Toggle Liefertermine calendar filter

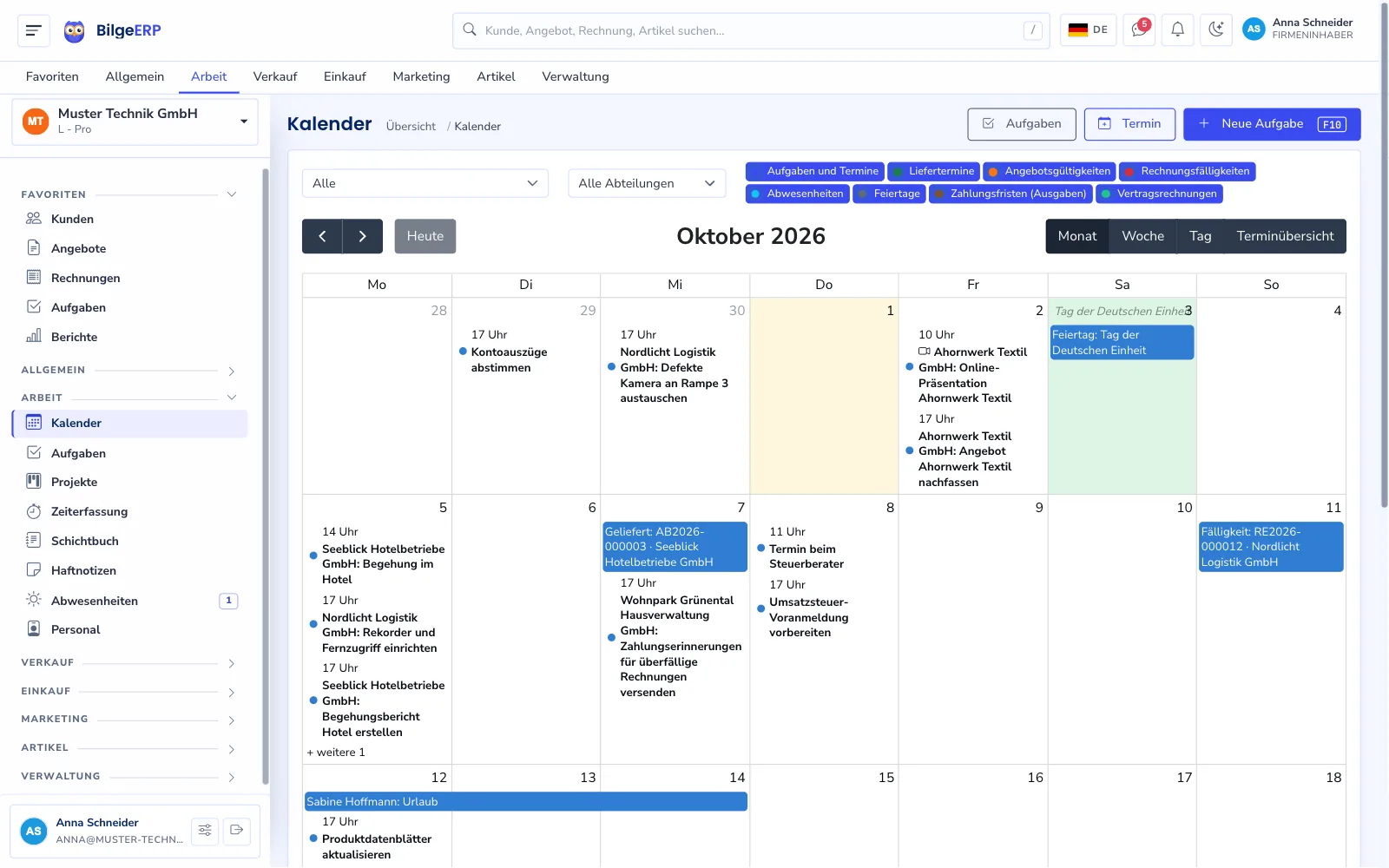point(934,171)
